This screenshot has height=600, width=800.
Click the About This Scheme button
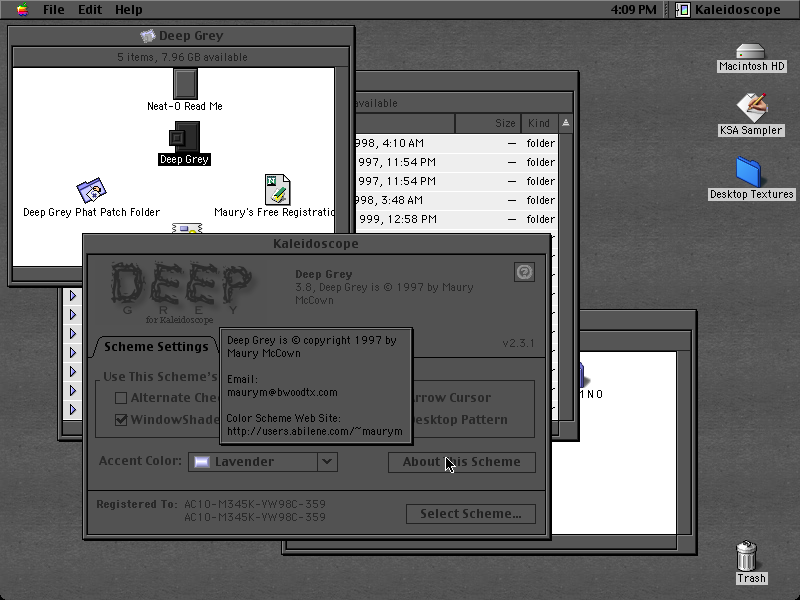[x=462, y=462]
